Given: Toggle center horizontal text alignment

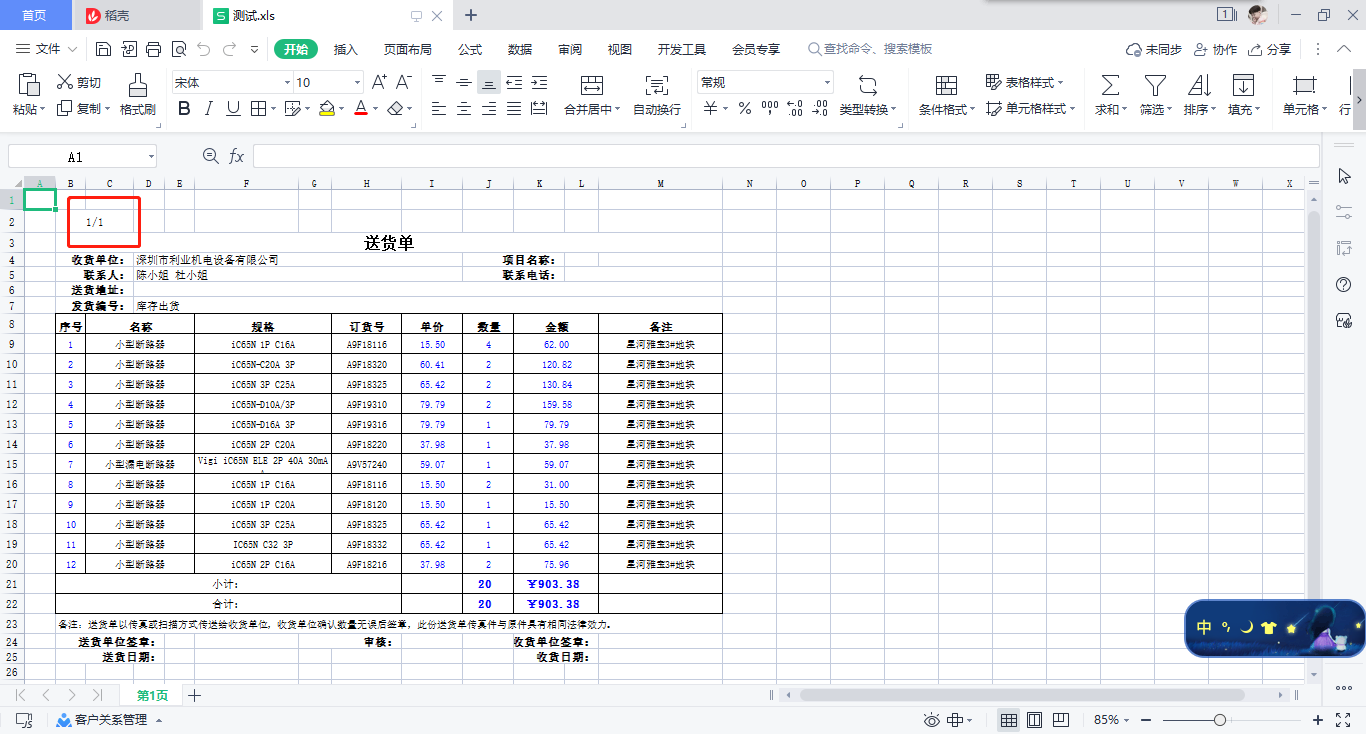Looking at the screenshot, I should [x=464, y=109].
